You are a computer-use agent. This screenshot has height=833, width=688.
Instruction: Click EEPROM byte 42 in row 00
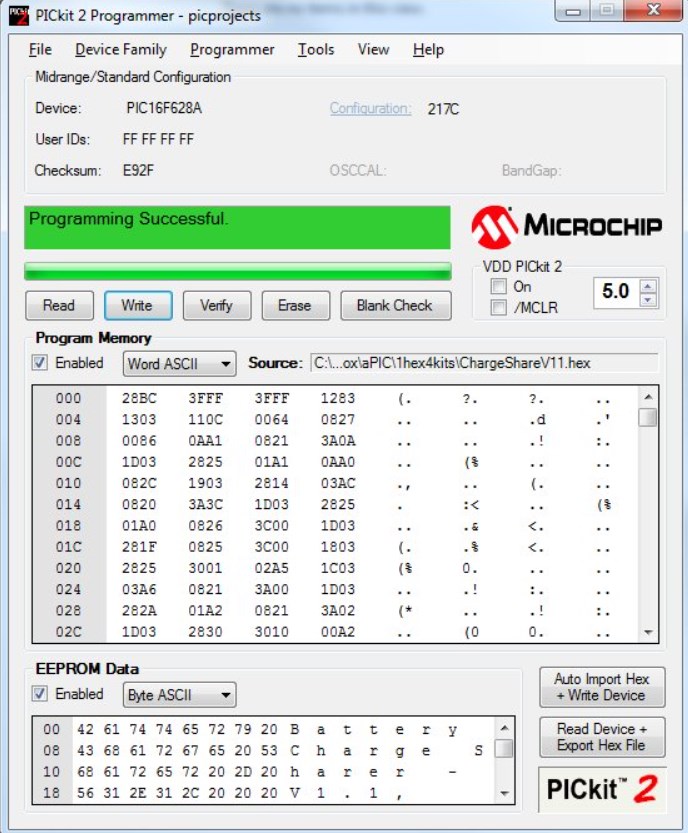(x=85, y=729)
